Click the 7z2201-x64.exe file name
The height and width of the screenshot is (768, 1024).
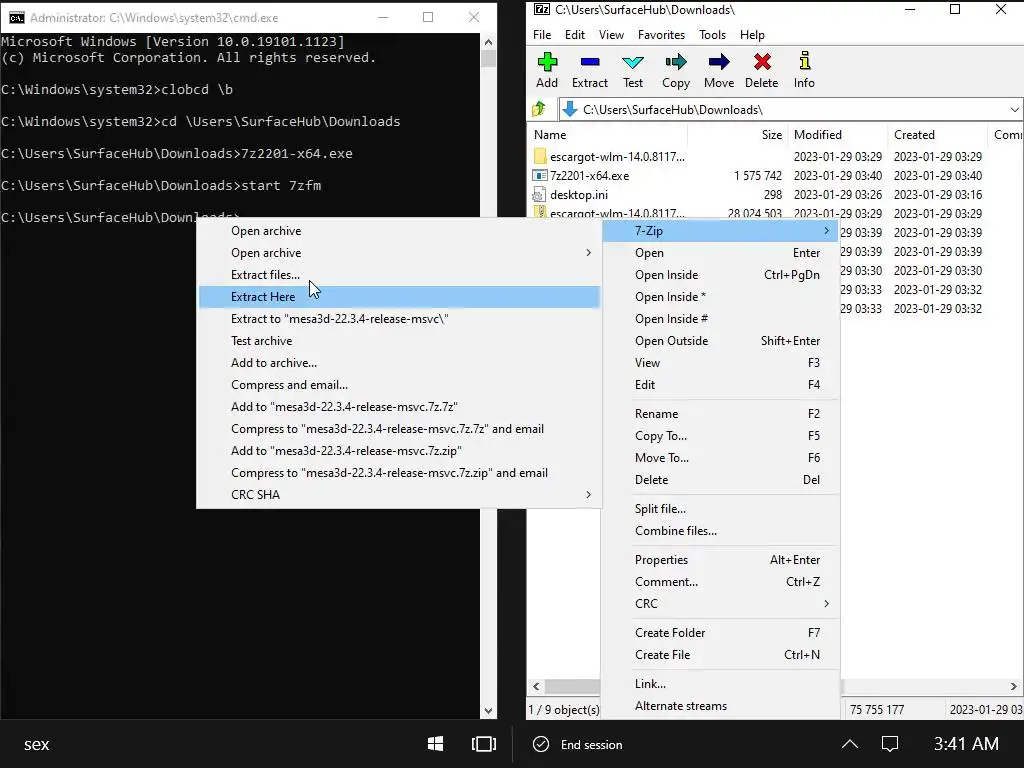(590, 175)
